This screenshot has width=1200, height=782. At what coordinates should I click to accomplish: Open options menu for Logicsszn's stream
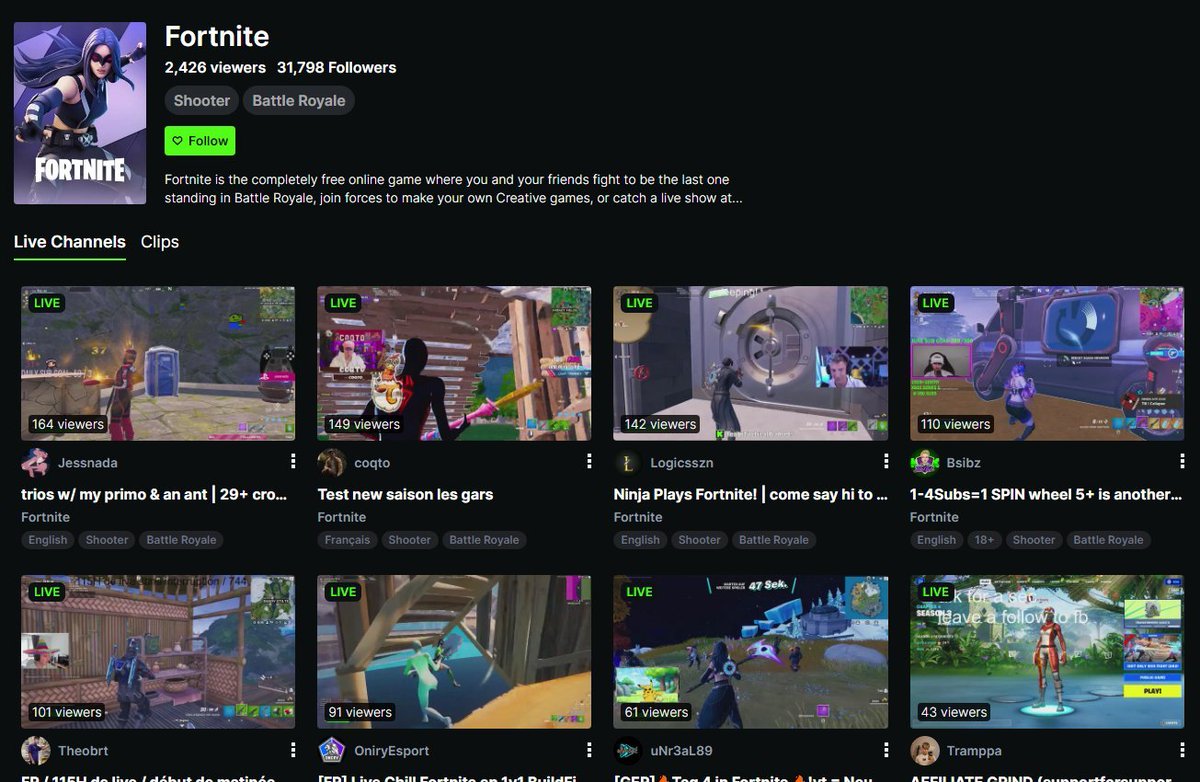point(886,461)
